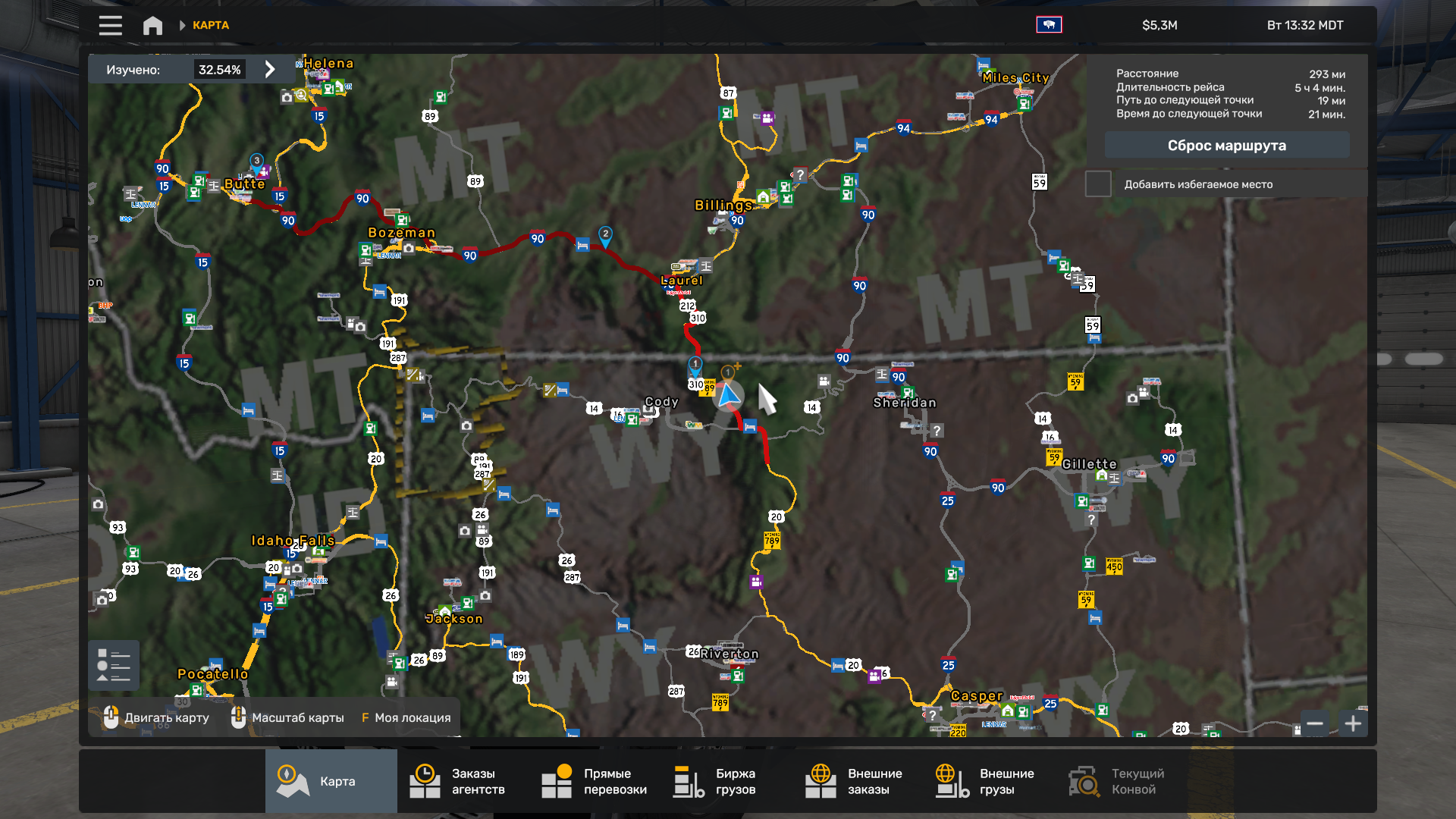1456x819 pixels.
Task: Click the КАРТА breadcrumb label
Action: [x=211, y=25]
